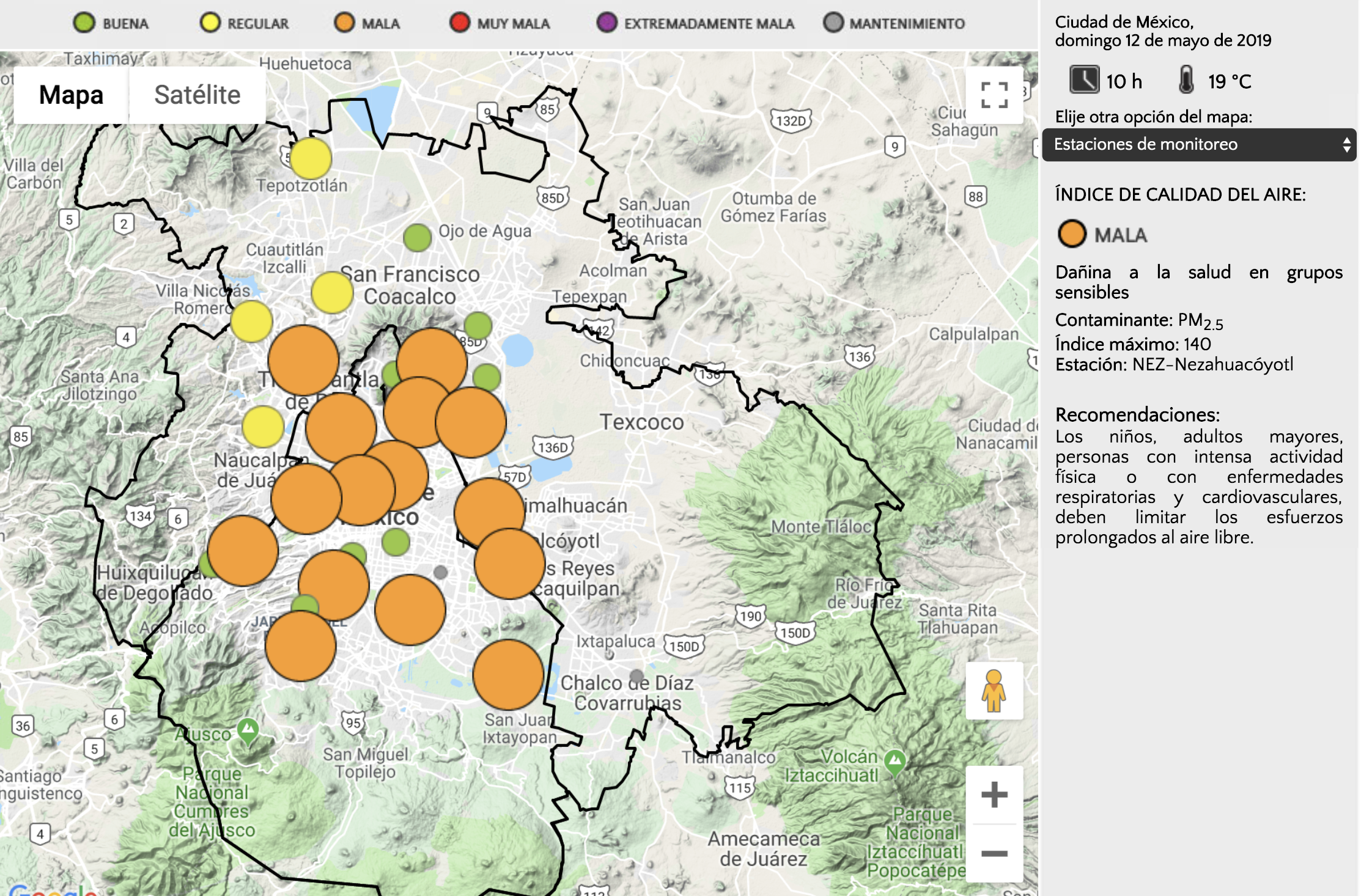Image resolution: width=1361 pixels, height=896 pixels.
Task: Click green station marker near Ojo de Agua
Action: (418, 237)
